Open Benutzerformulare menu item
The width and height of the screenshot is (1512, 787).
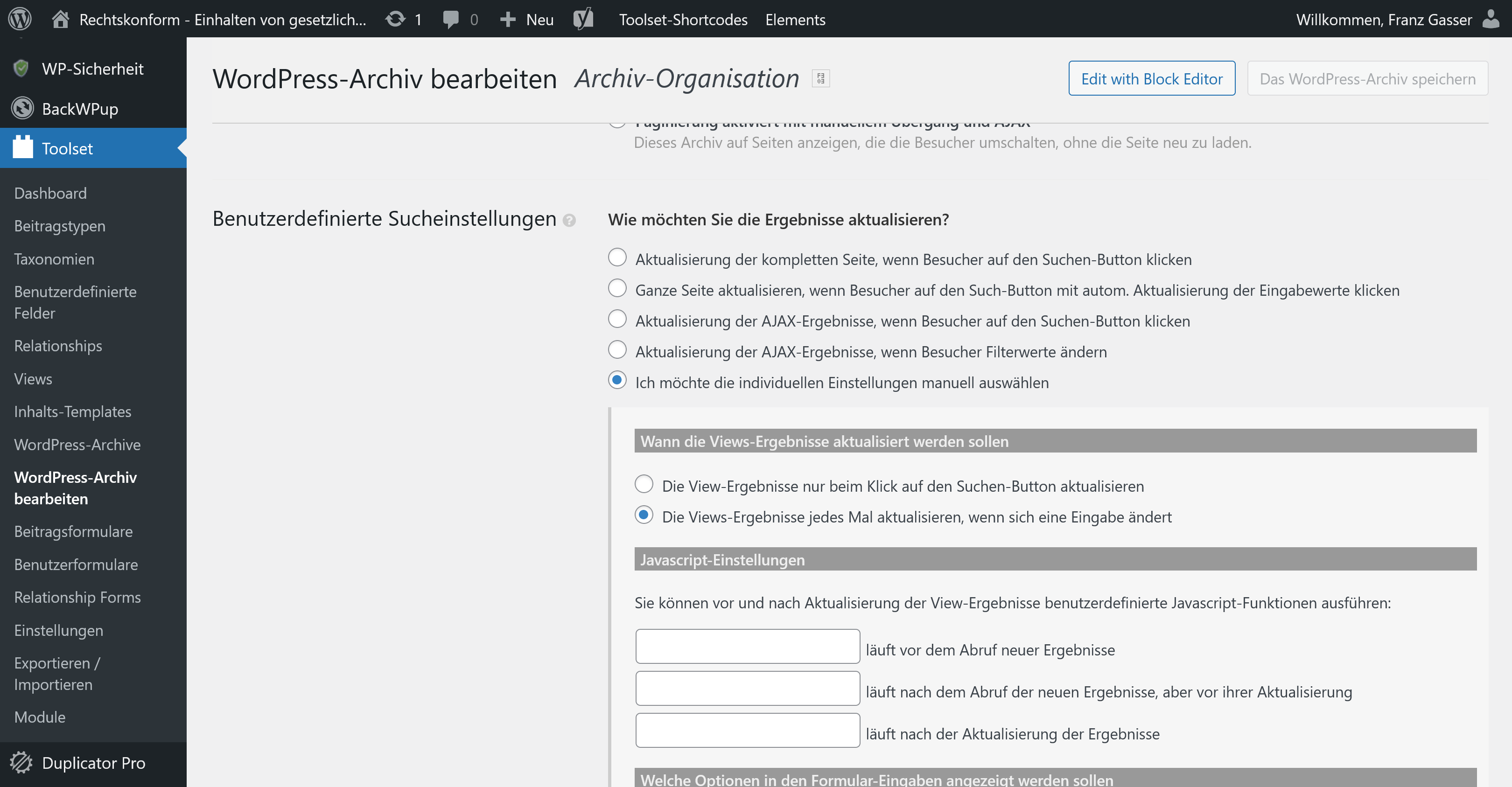pyautogui.click(x=77, y=564)
